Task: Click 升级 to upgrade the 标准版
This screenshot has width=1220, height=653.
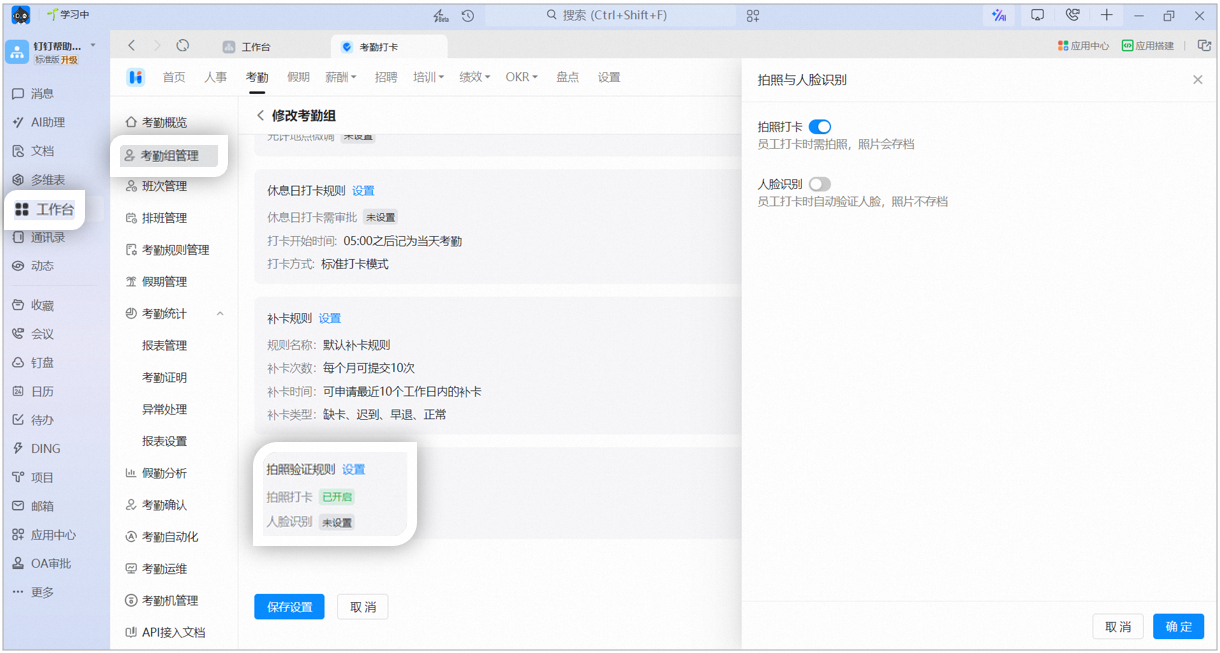Action: (x=69, y=60)
